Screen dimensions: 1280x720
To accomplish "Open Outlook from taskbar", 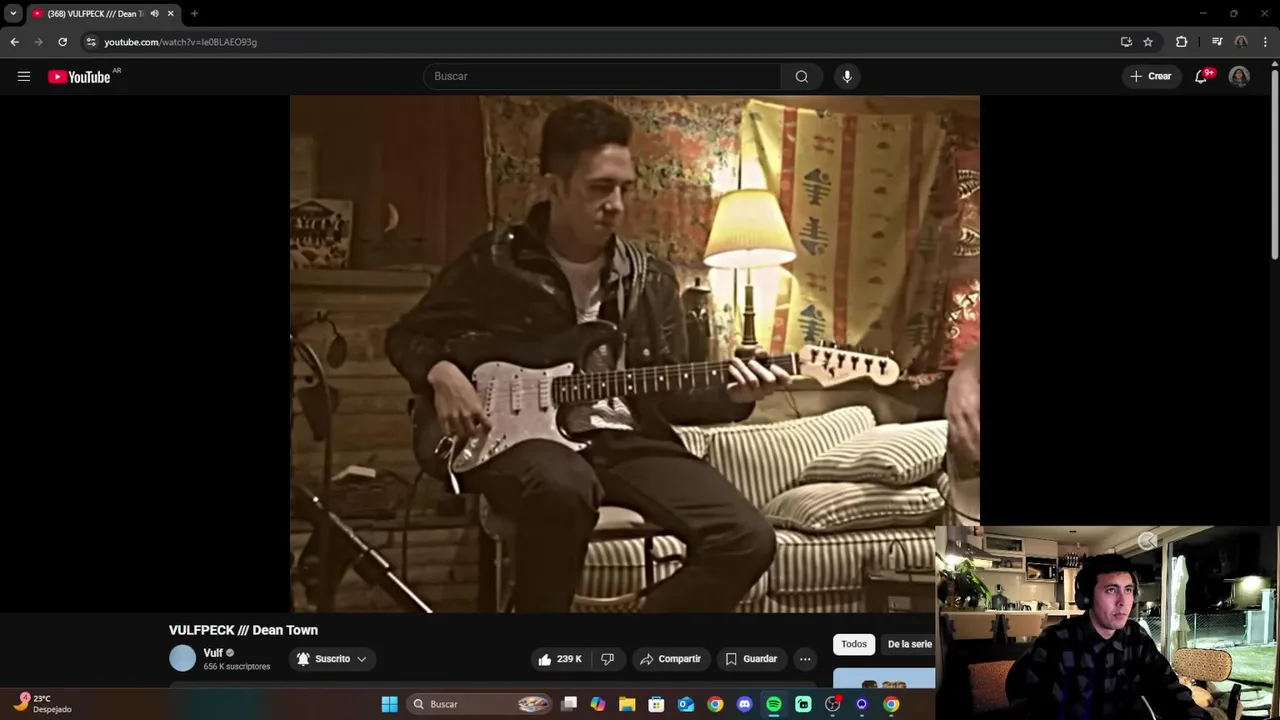I will [686, 704].
